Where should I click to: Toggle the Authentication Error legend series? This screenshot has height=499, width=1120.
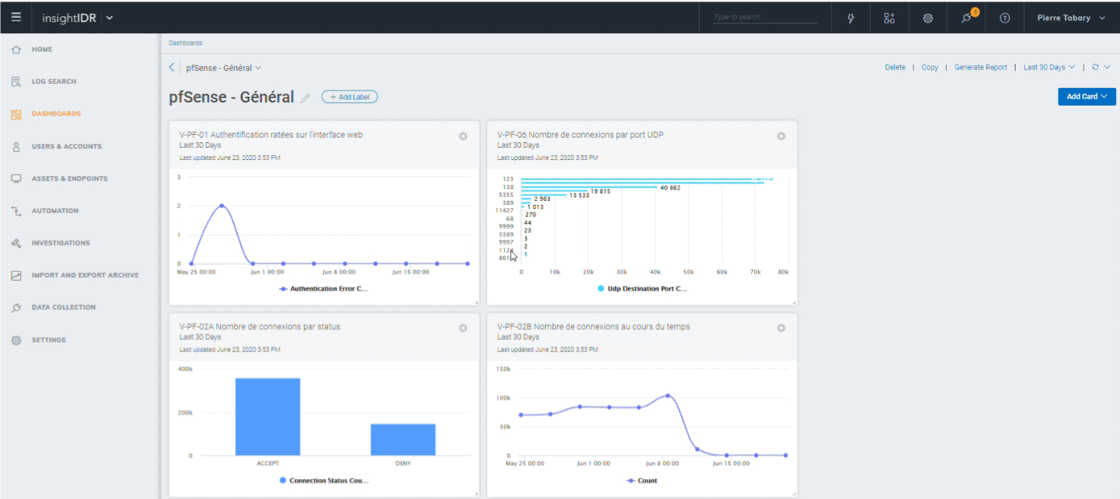(324, 289)
